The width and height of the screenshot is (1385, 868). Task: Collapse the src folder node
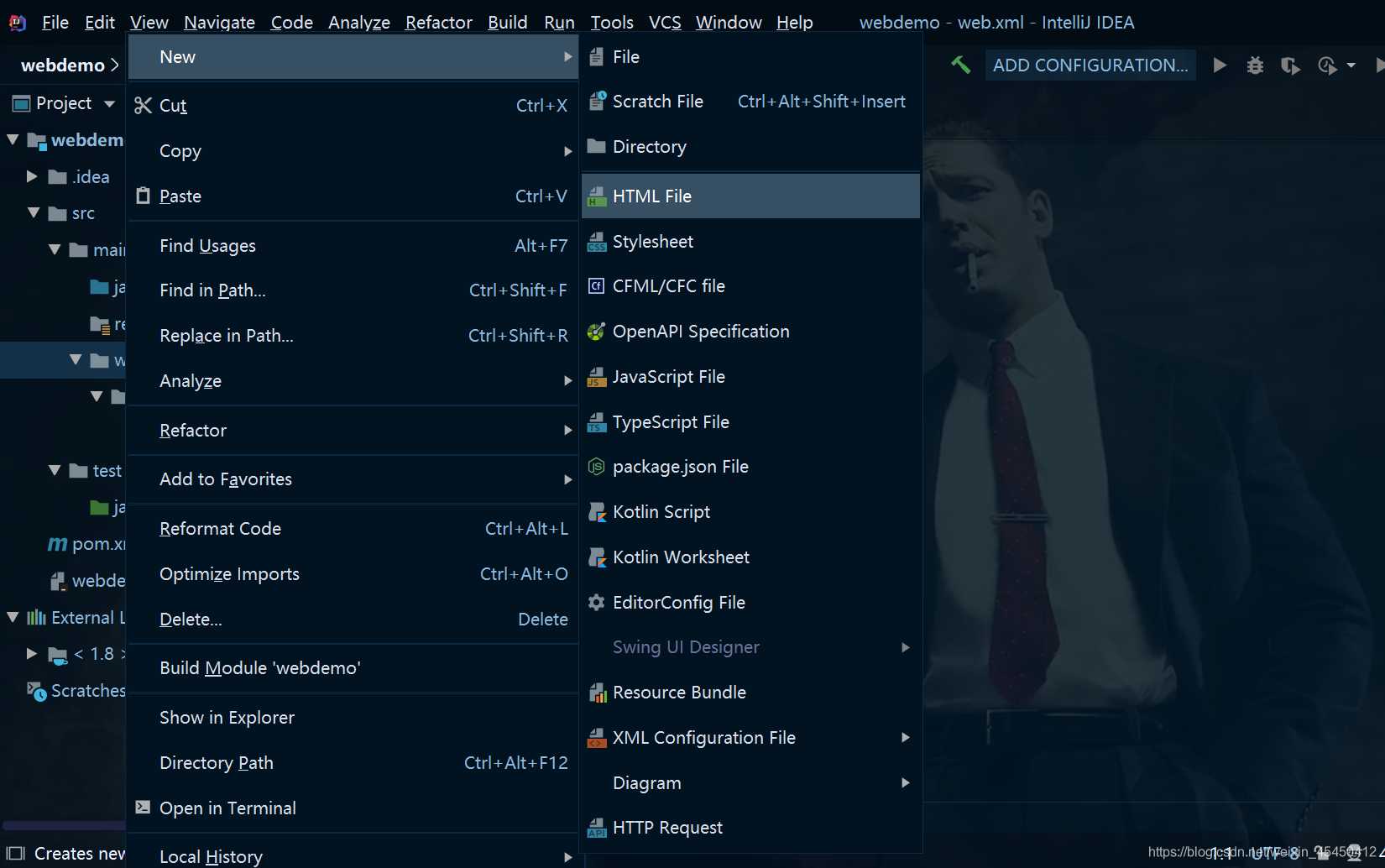coord(34,212)
